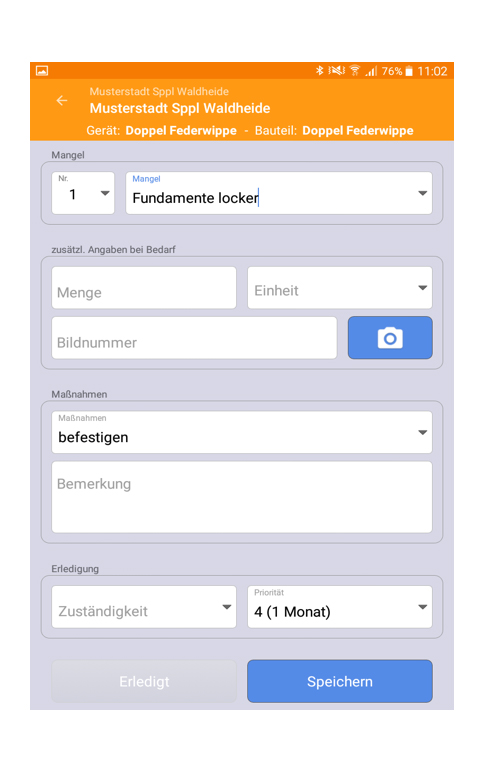
Task: Click the Erledigt button
Action: tap(144, 681)
